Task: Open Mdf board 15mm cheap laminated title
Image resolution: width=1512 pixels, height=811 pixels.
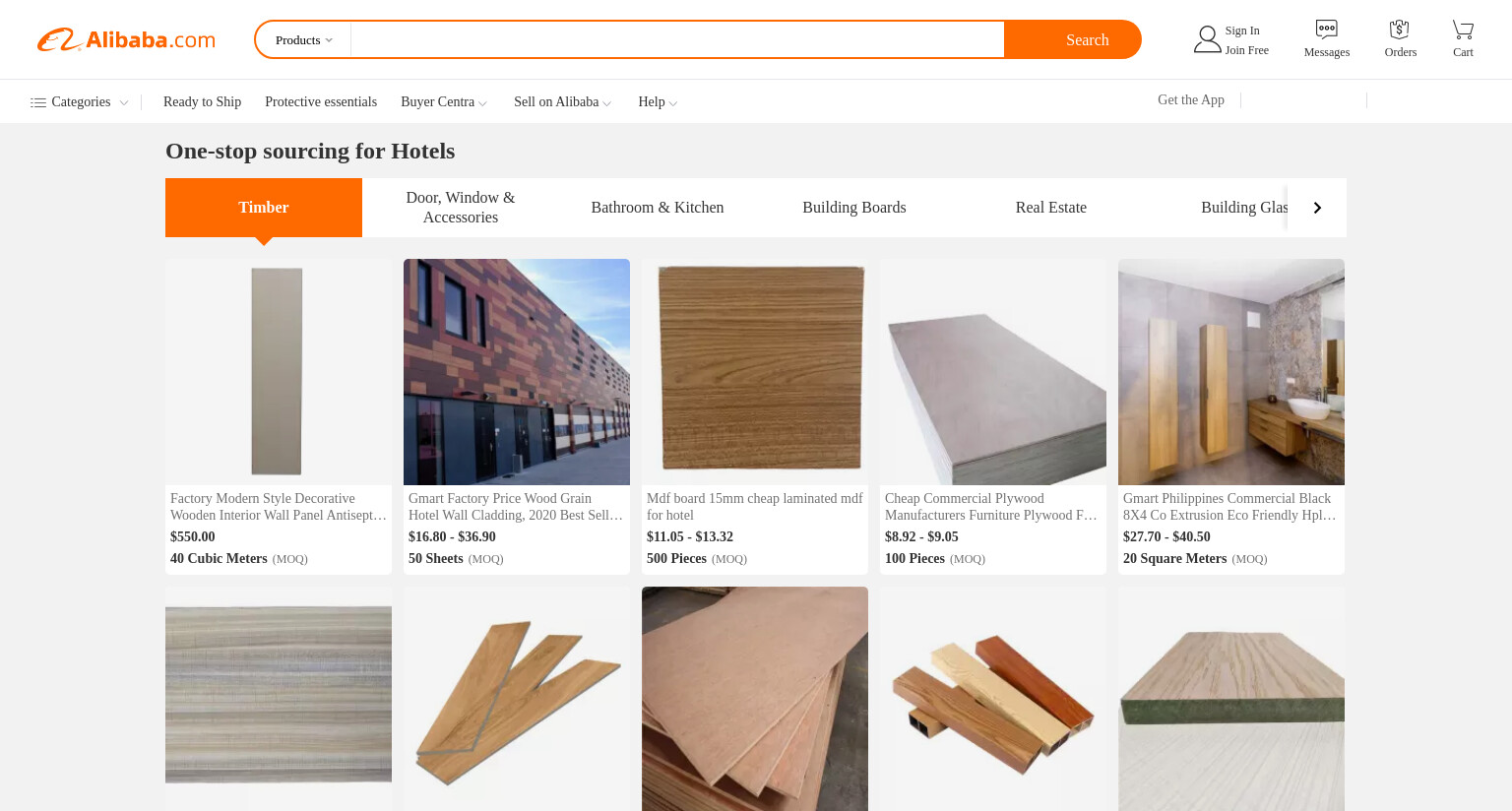Action: (x=755, y=507)
